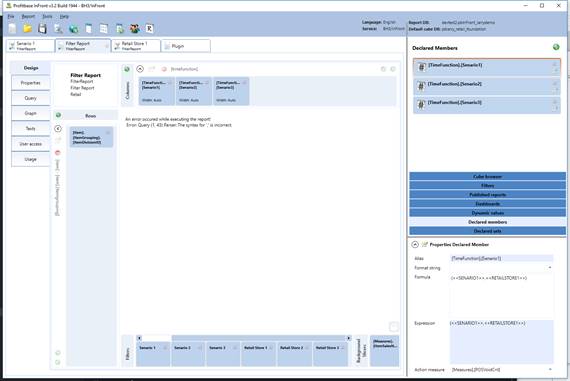The image size is (570, 381).
Task: Click the Save diskette toolbar icon
Action: (x=43, y=28)
